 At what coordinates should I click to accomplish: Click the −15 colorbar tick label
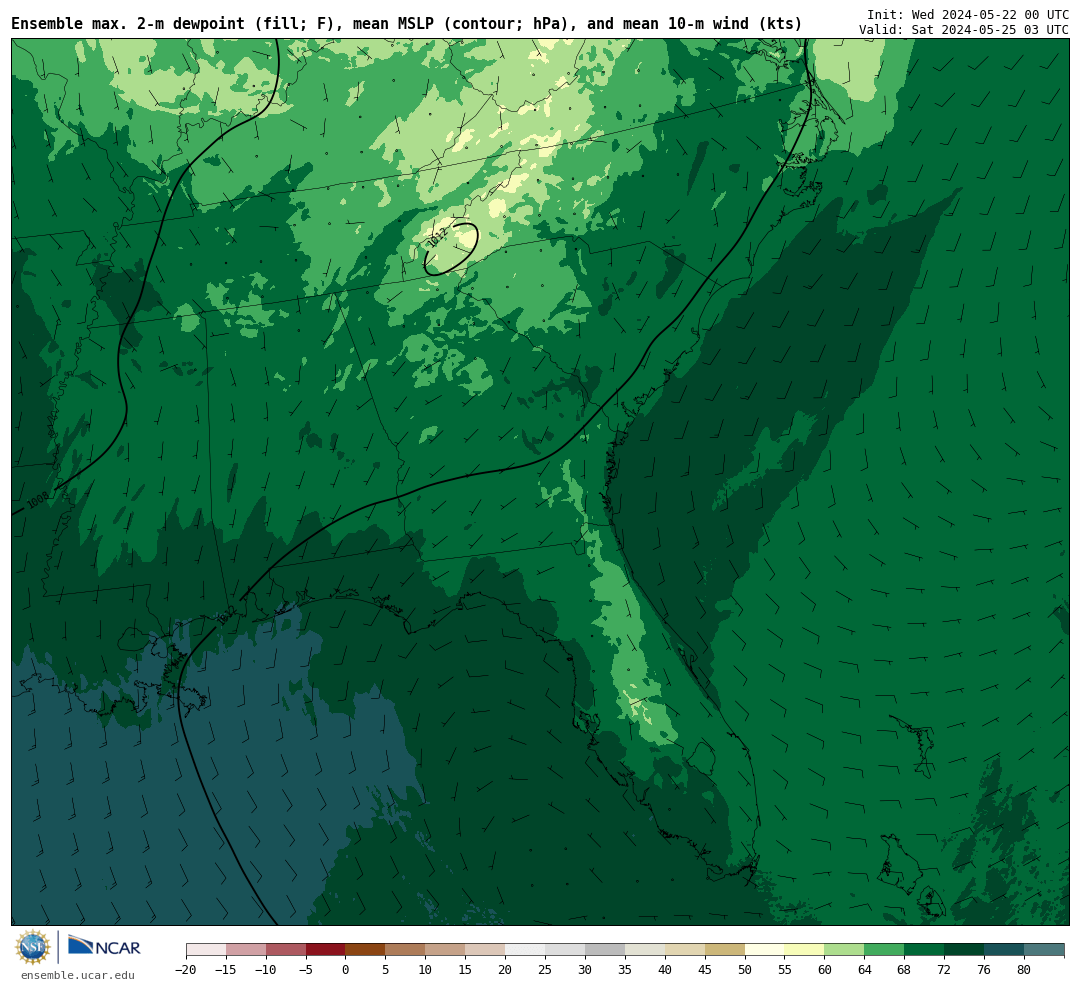226,969
